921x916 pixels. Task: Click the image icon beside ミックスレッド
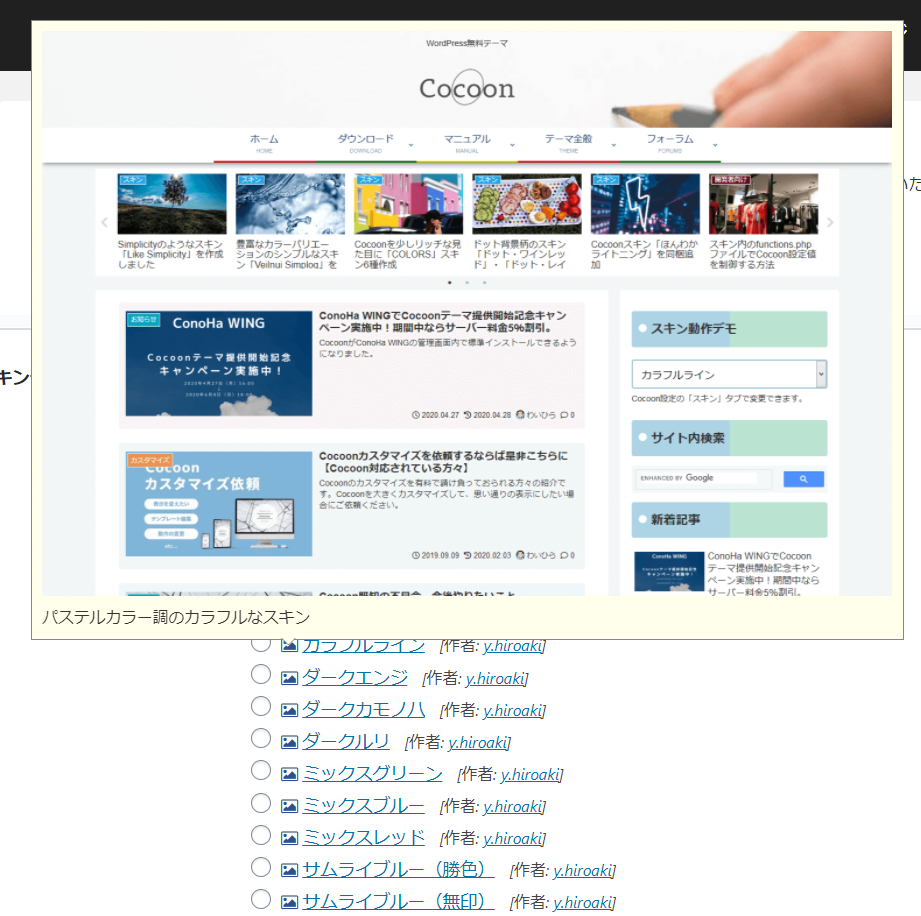coord(289,838)
